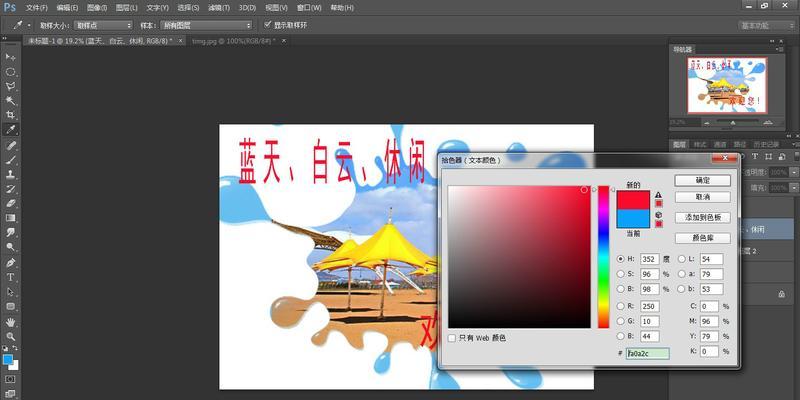This screenshot has width=800, height=400.
Task: Click the 取消 button in color picker
Action: point(703,197)
